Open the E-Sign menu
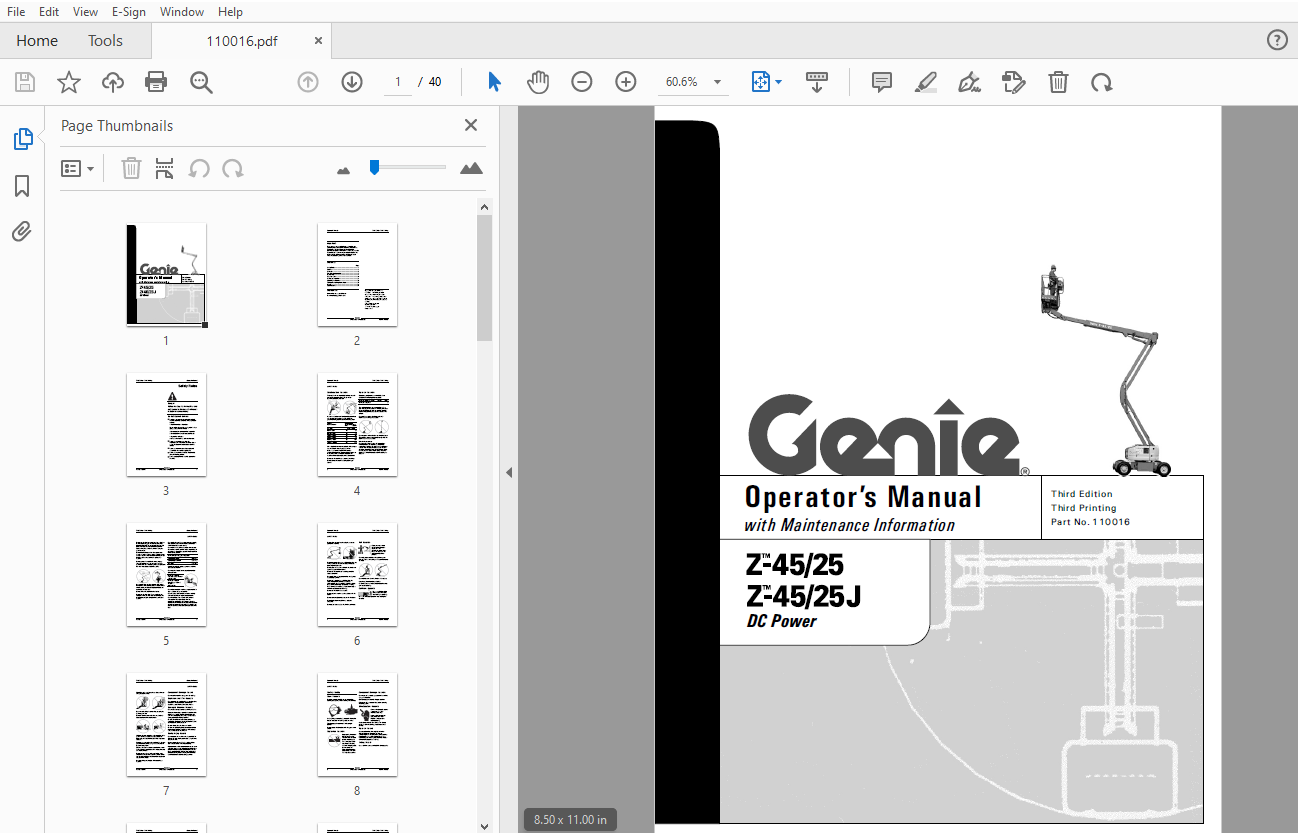The width and height of the screenshot is (1298, 833). point(129,11)
